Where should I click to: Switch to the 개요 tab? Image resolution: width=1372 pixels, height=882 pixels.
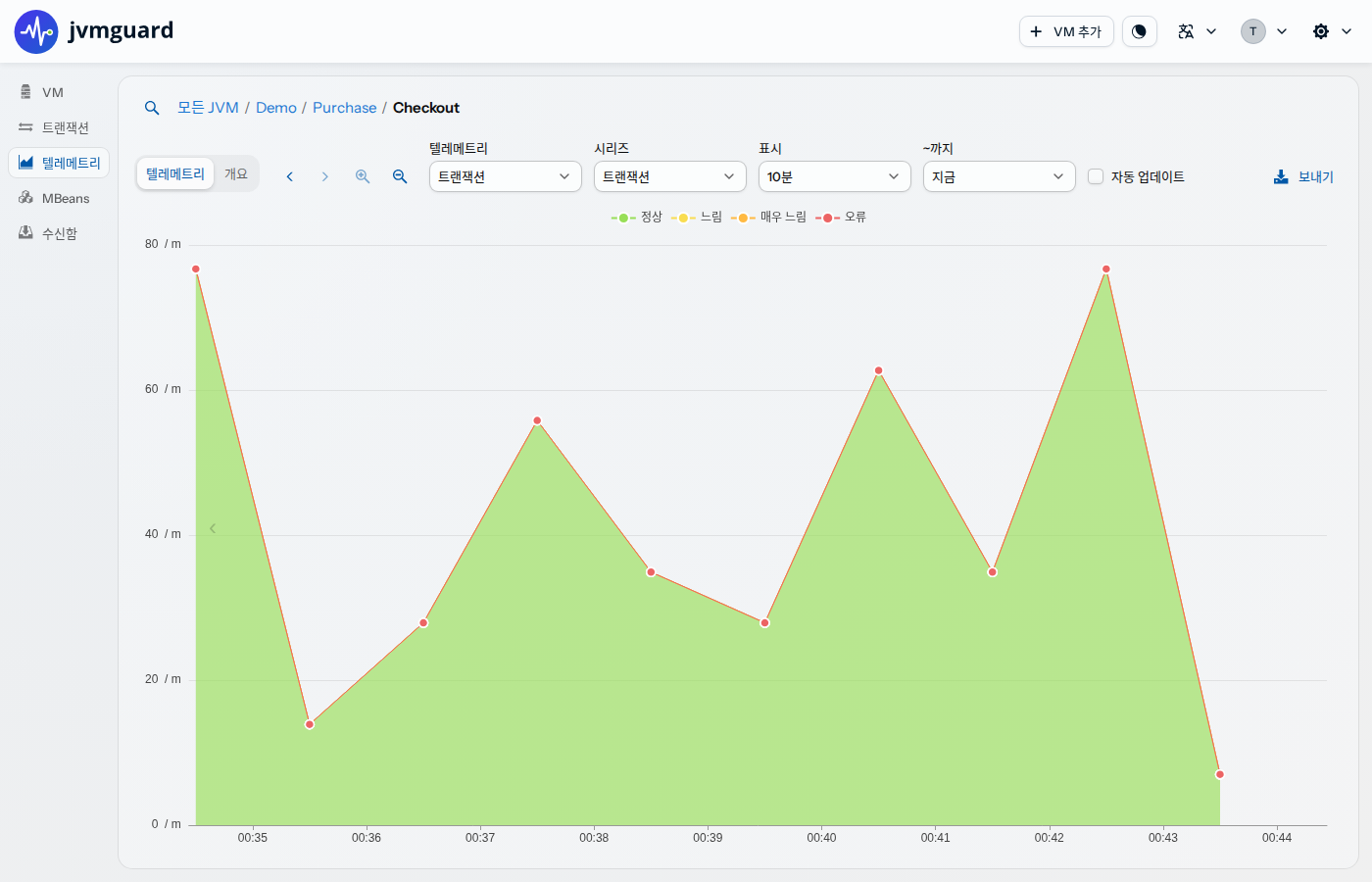(236, 173)
